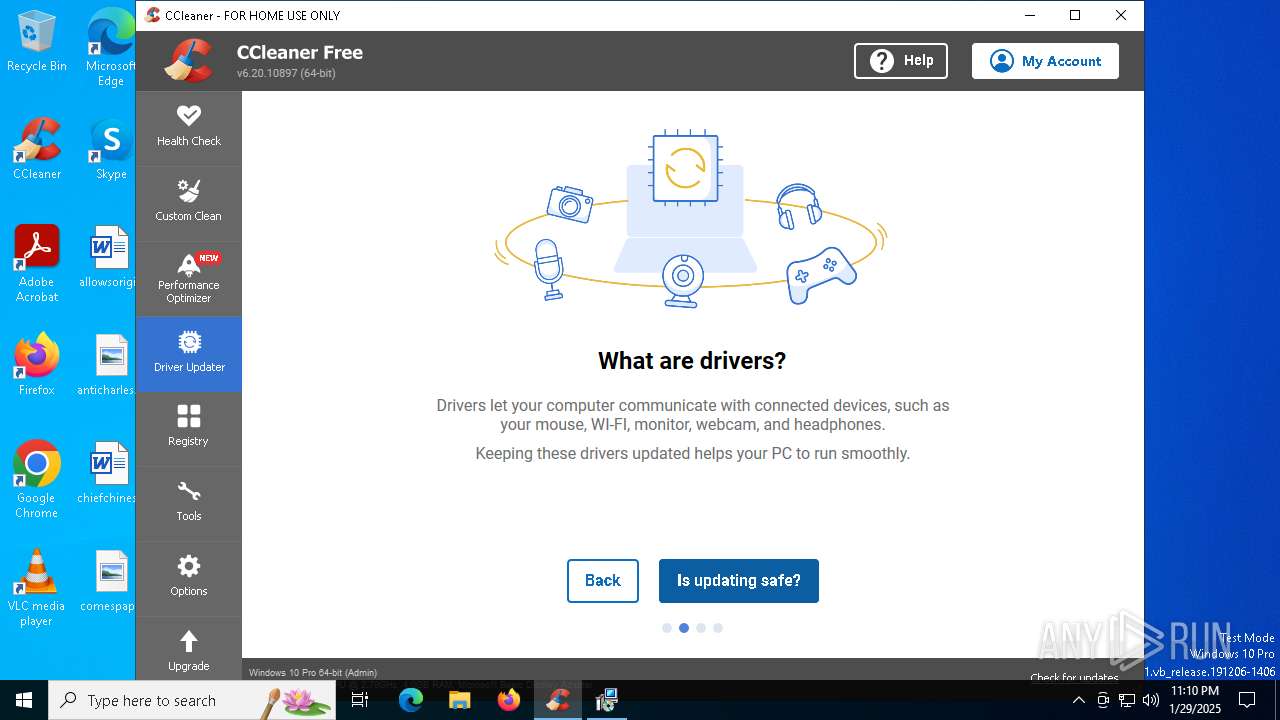The height and width of the screenshot is (720, 1280).
Task: Open Task View on taskbar
Action: click(x=361, y=700)
